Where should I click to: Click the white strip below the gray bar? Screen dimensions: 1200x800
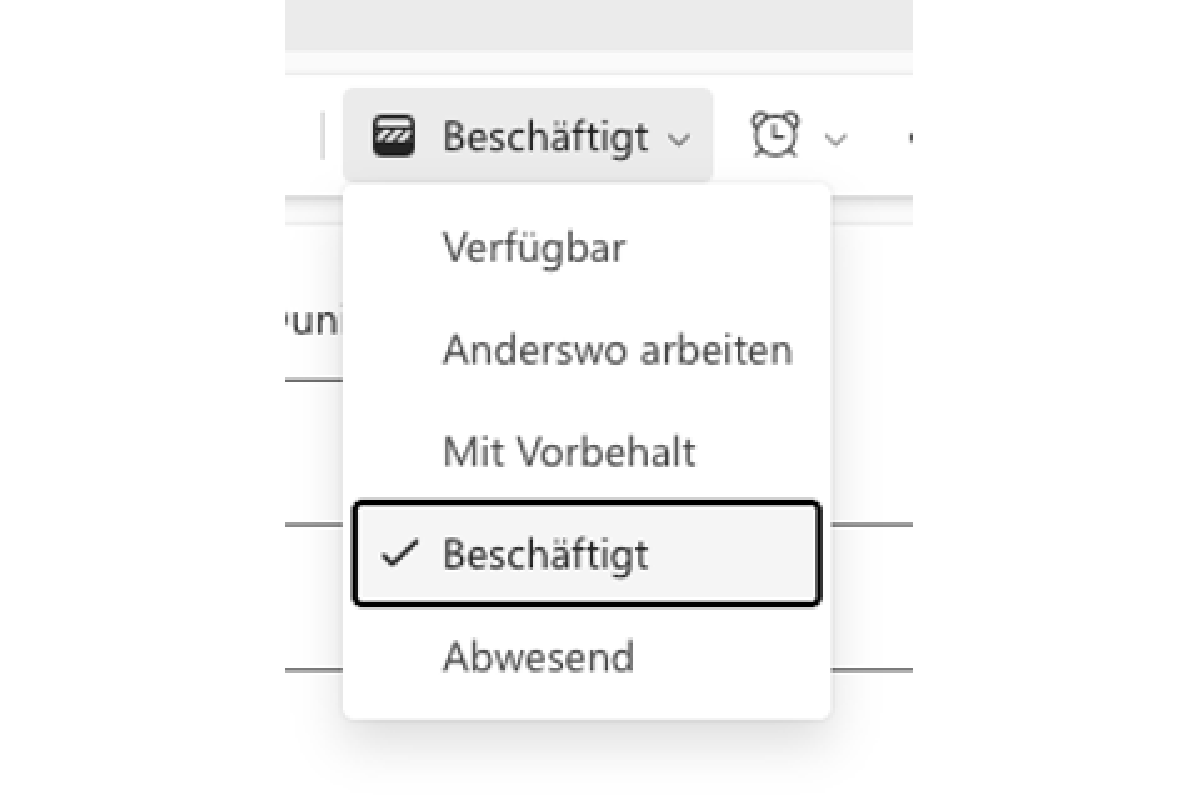[x=599, y=62]
